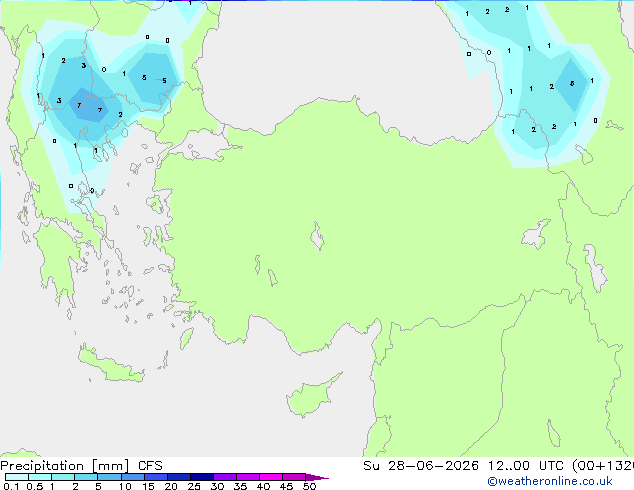Click the legend label '40'
The image size is (634, 490).
(x=263, y=486)
